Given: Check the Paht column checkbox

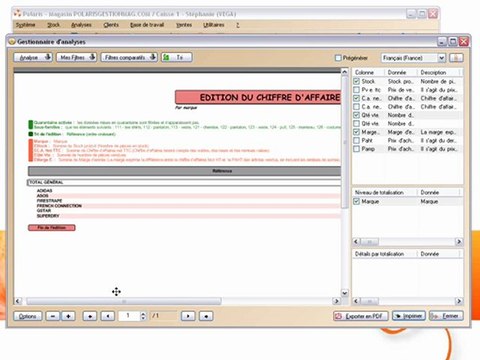Looking at the screenshot, I should (356, 140).
